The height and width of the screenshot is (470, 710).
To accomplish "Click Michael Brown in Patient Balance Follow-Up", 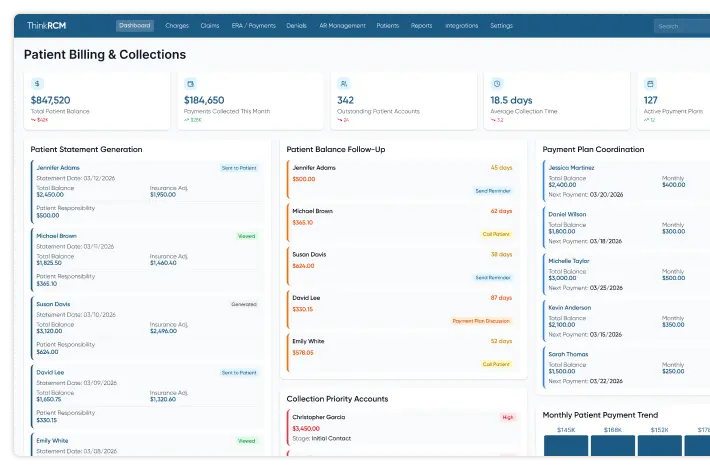I will coord(312,211).
